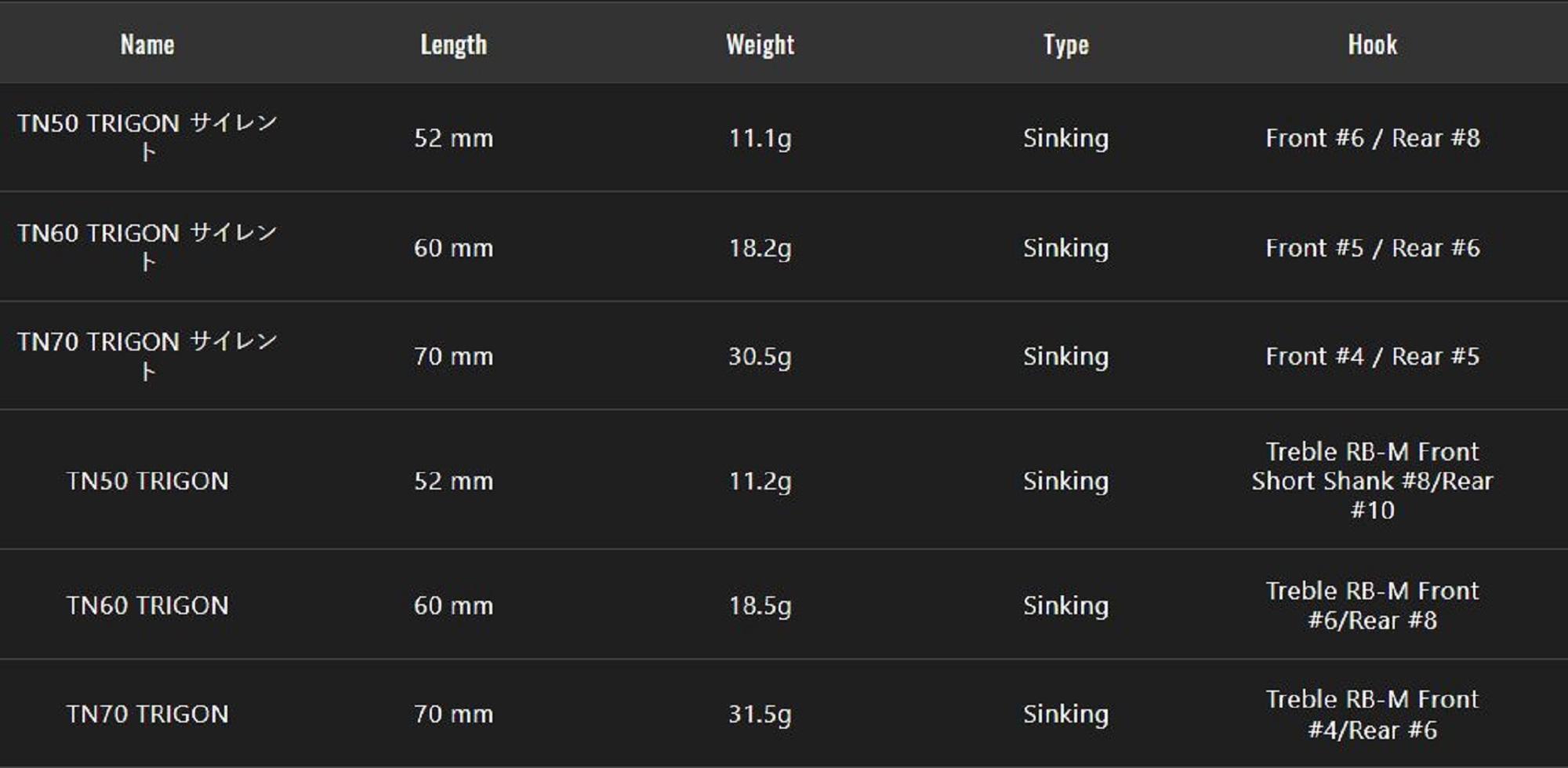
Task: Click the Type column header
Action: [x=1065, y=45]
